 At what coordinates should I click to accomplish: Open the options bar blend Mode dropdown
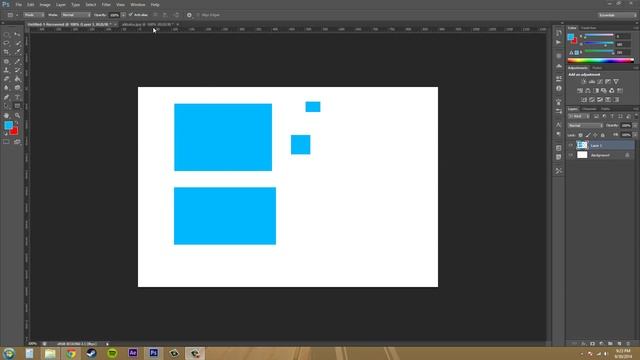pos(76,15)
